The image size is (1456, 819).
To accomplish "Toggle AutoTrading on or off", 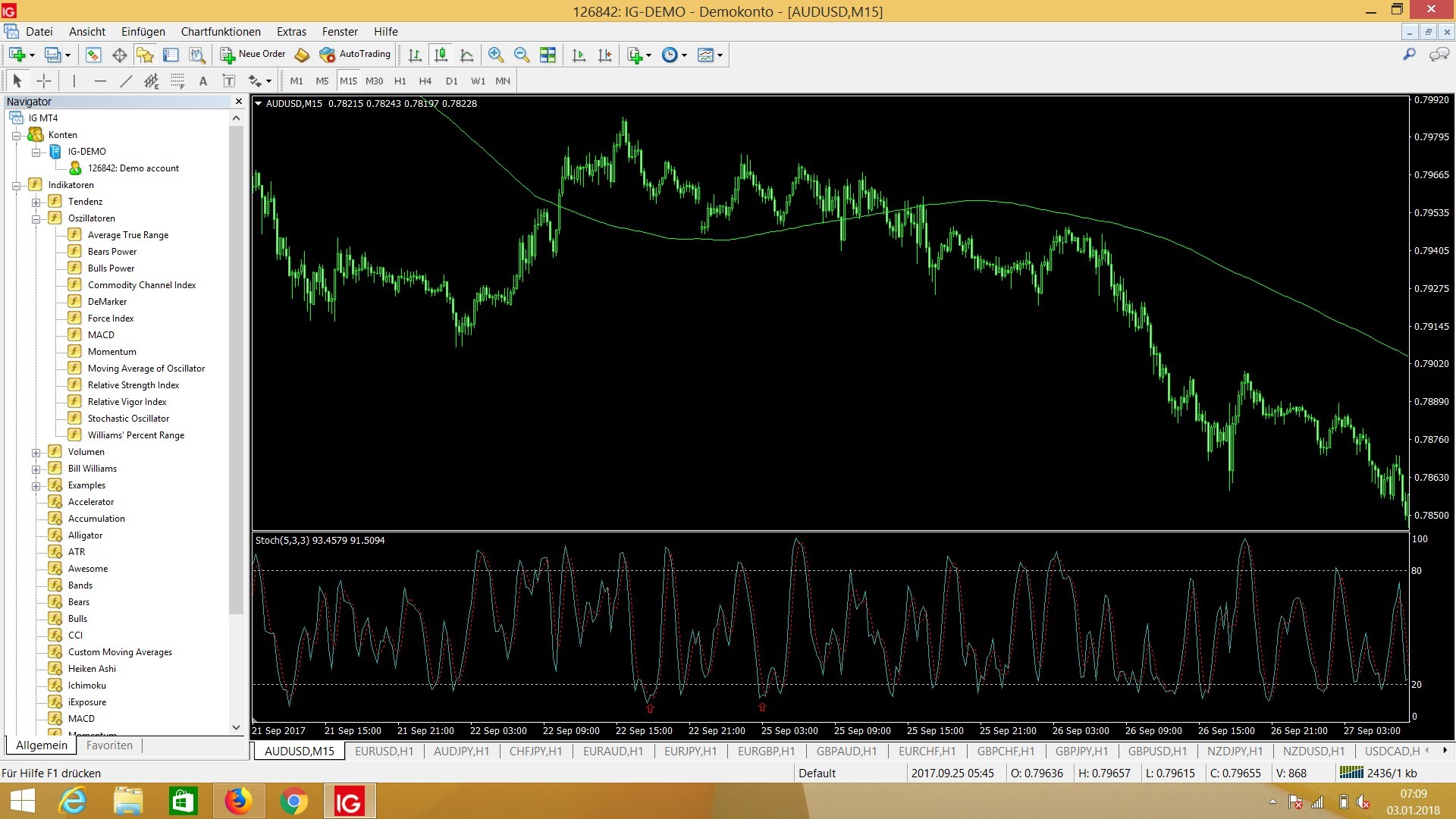I will 355,55.
